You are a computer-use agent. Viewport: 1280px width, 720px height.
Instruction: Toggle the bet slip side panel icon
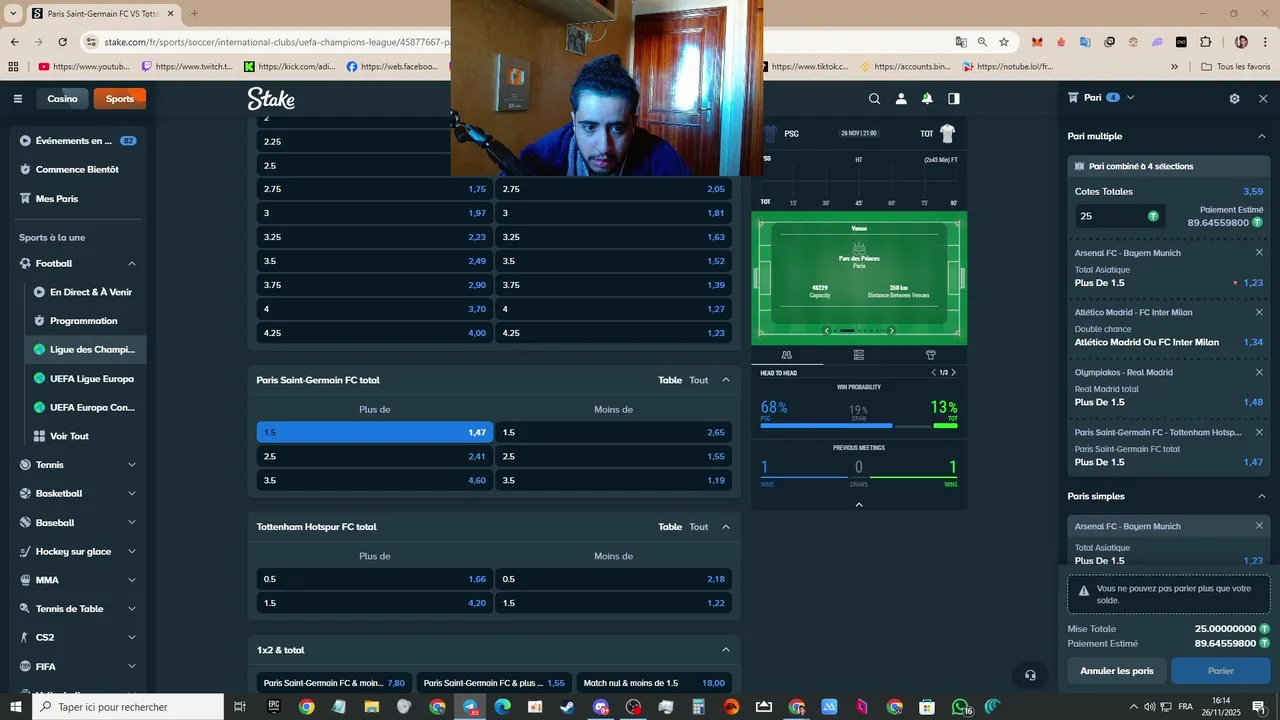pos(954,98)
